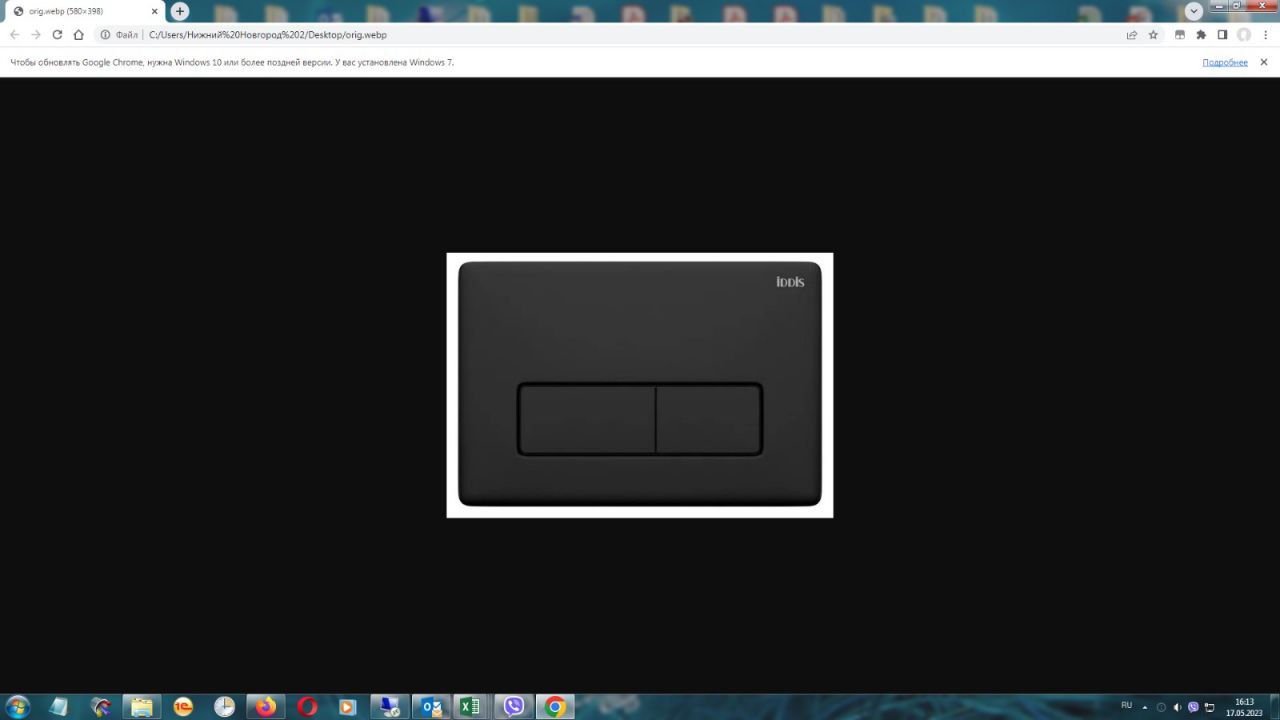Click the address bar file path
Viewport: 1280px width, 720px height.
click(268, 35)
